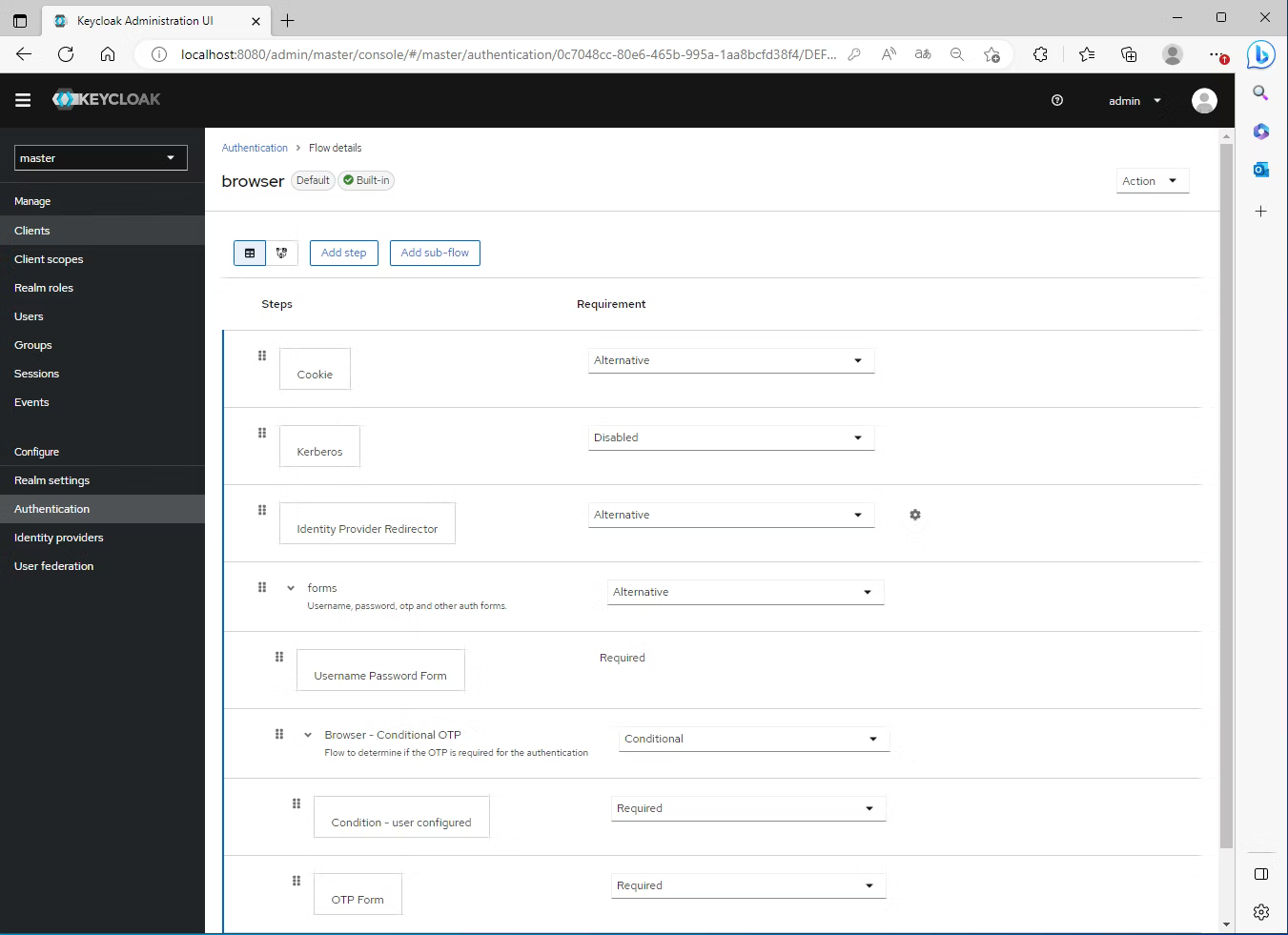The height and width of the screenshot is (935, 1288).
Task: Click the page vertical scrollbar
Action: [x=1226, y=496]
